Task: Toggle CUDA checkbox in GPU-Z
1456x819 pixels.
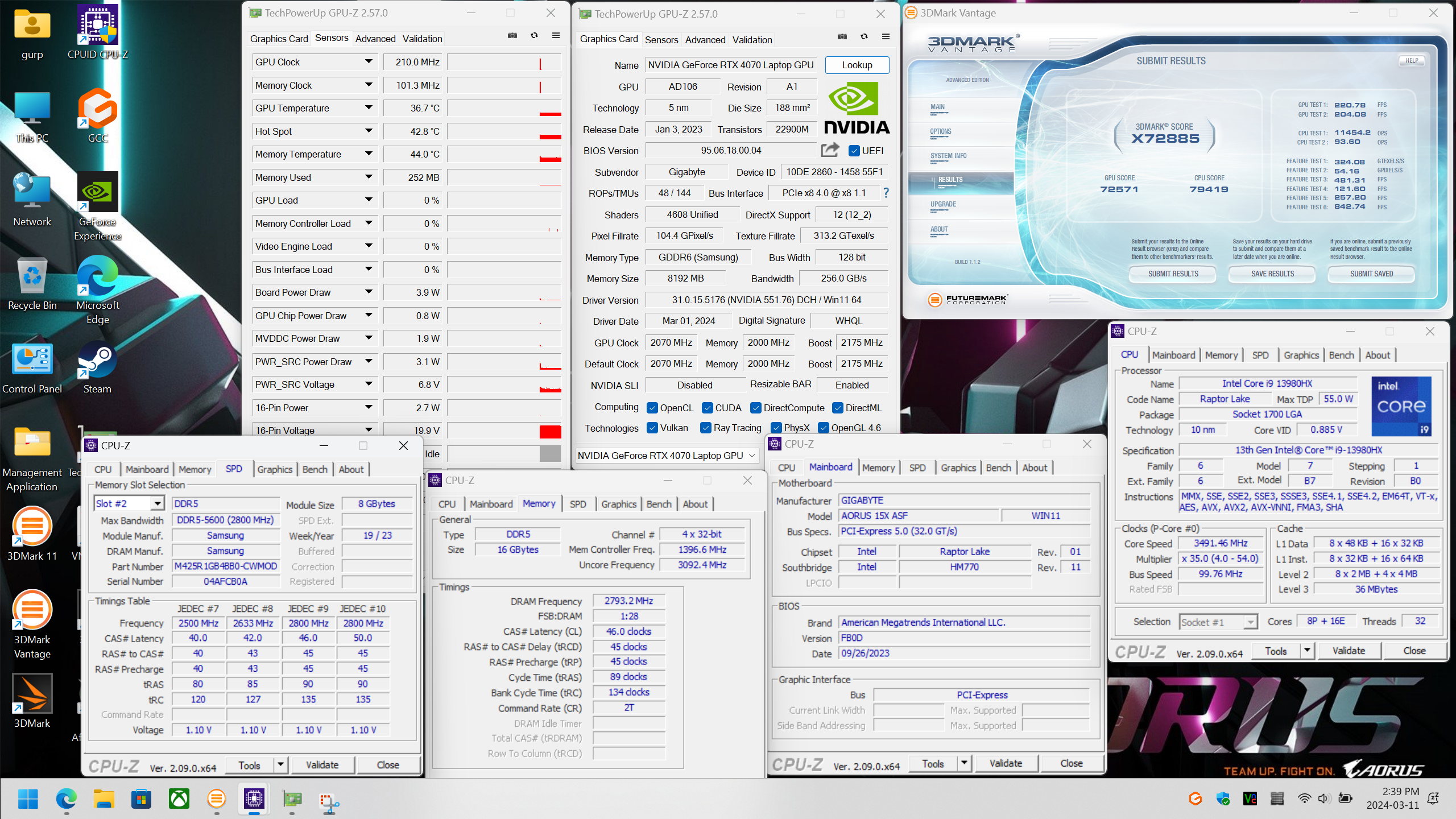Action: tap(708, 408)
